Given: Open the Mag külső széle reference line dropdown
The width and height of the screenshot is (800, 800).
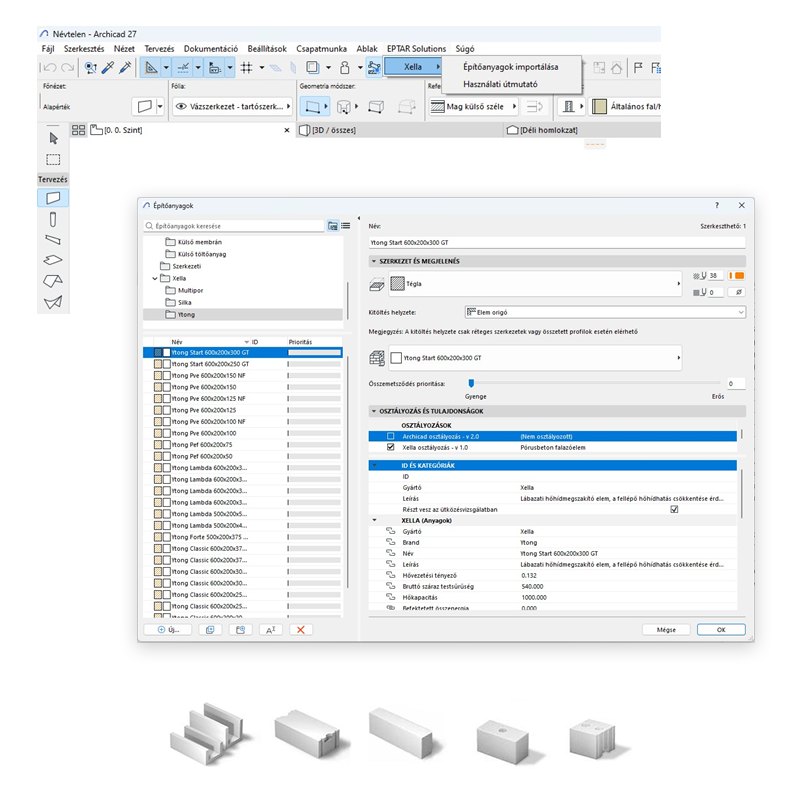Looking at the screenshot, I should click(x=473, y=107).
